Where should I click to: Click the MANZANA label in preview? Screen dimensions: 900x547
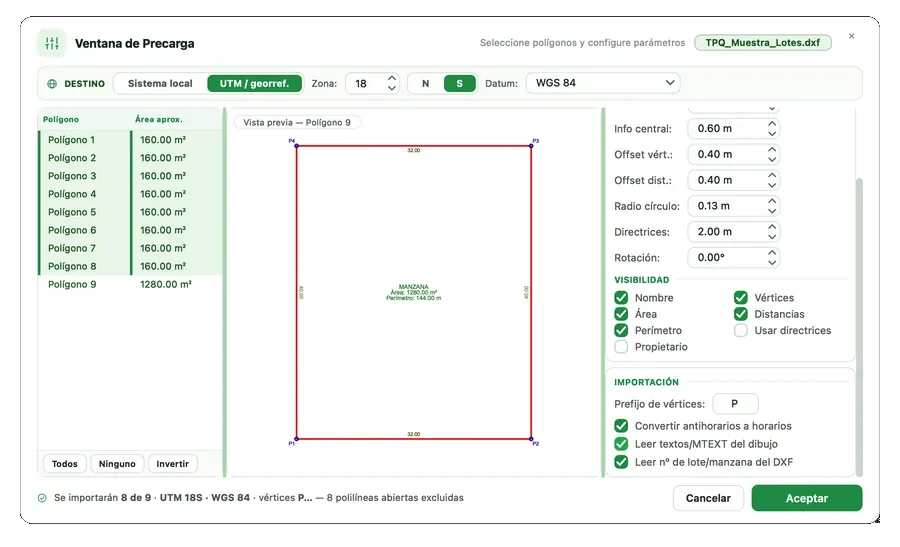click(413, 286)
